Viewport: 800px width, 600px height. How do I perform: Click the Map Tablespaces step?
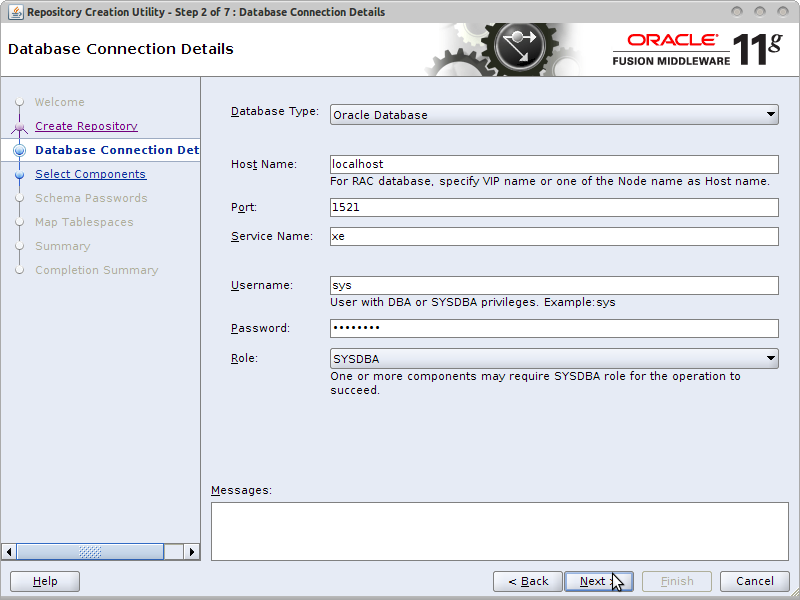84,222
